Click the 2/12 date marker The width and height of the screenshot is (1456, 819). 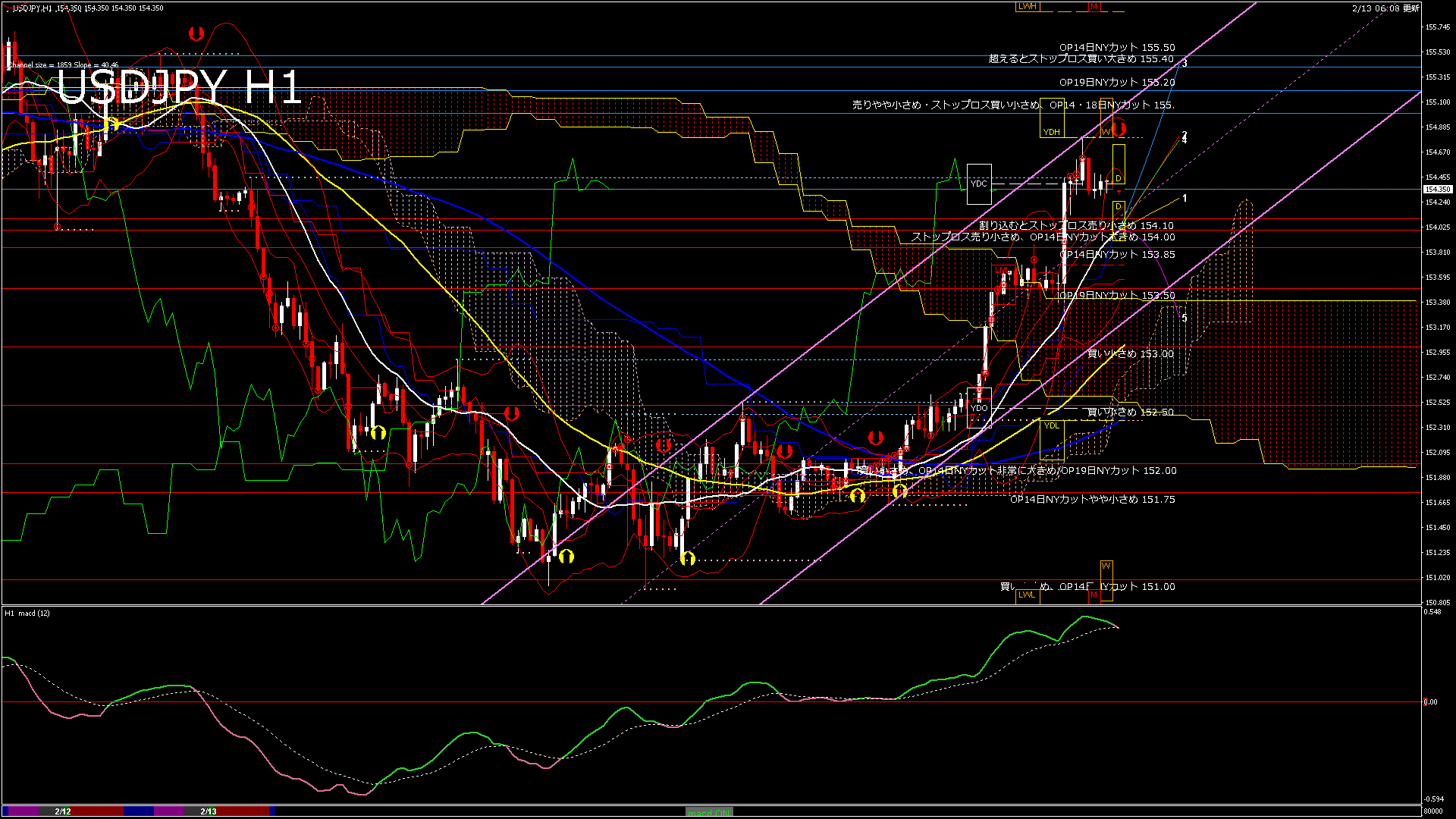pos(63,811)
